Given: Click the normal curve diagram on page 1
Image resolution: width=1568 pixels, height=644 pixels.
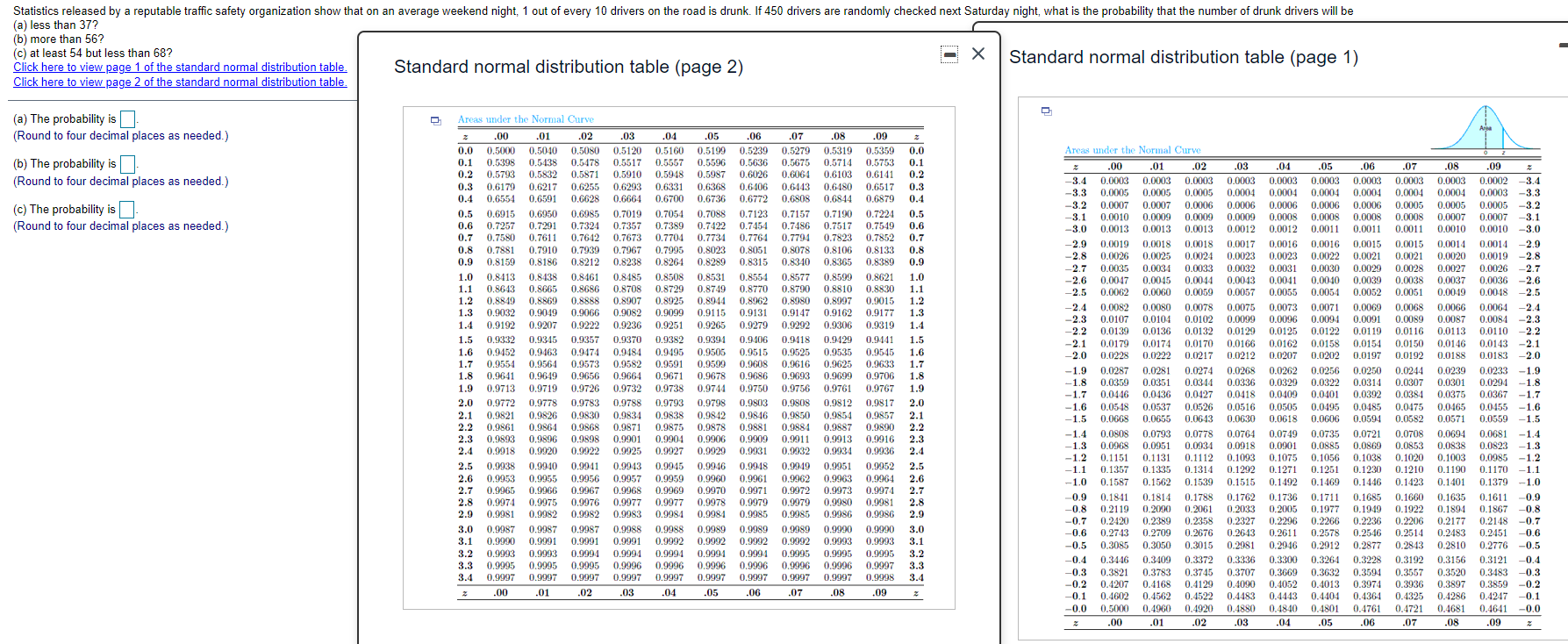Looking at the screenshot, I should pyautogui.click(x=1486, y=129).
